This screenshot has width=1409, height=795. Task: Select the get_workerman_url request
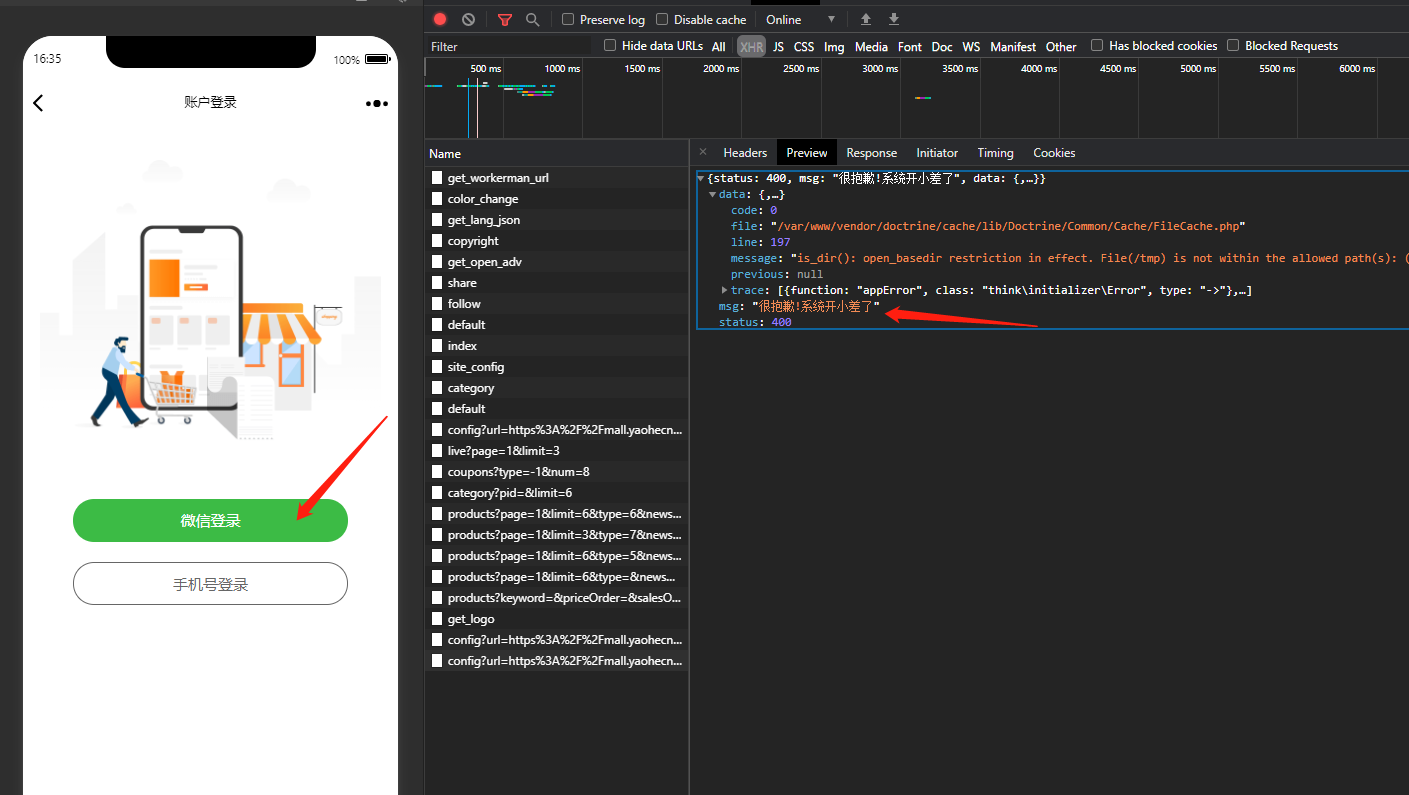556,177
